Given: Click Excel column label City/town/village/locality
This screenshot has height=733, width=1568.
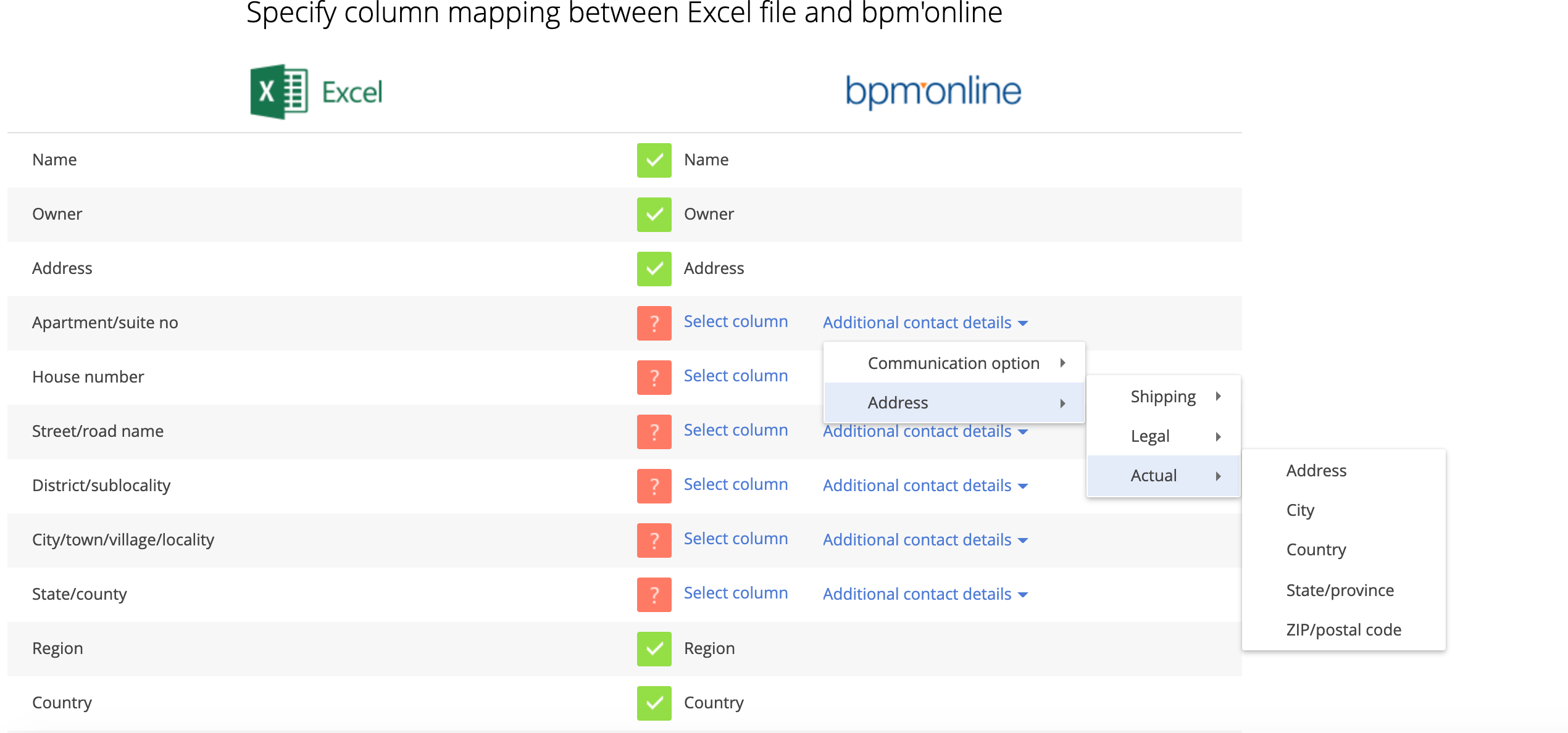Looking at the screenshot, I should tap(123, 540).
